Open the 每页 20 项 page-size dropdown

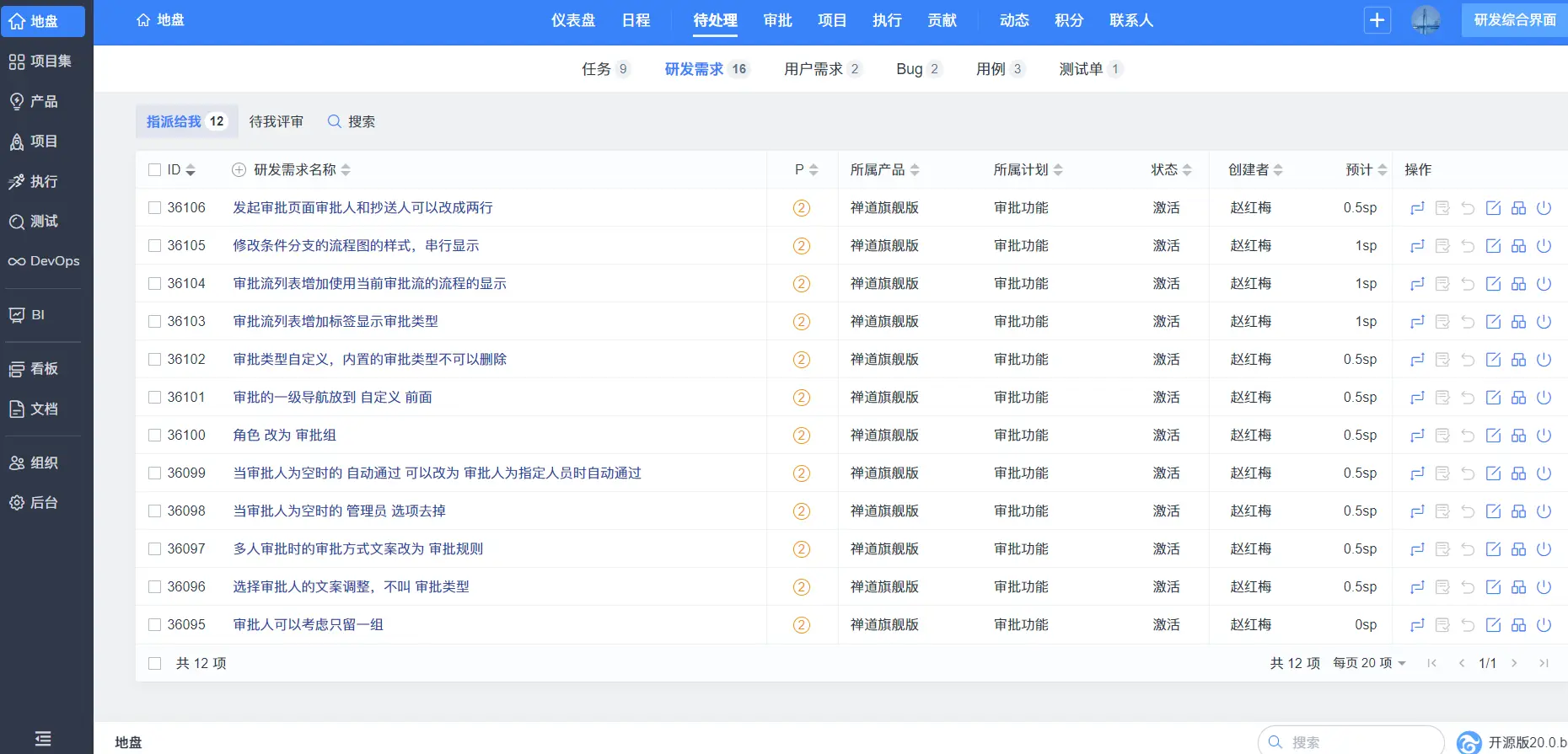tap(1369, 664)
